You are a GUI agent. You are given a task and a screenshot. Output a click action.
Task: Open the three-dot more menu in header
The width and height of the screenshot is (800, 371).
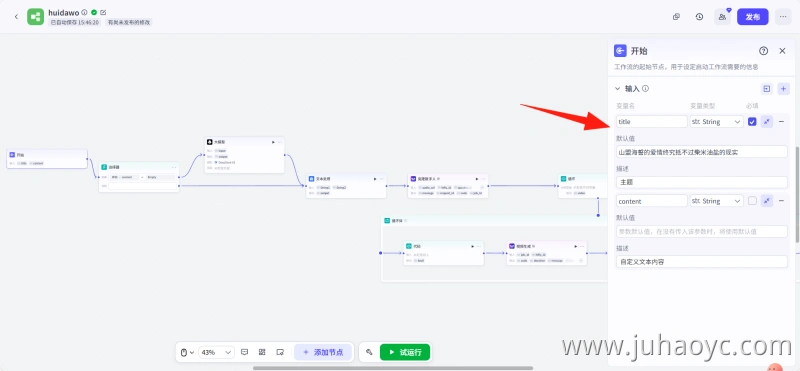(x=783, y=17)
